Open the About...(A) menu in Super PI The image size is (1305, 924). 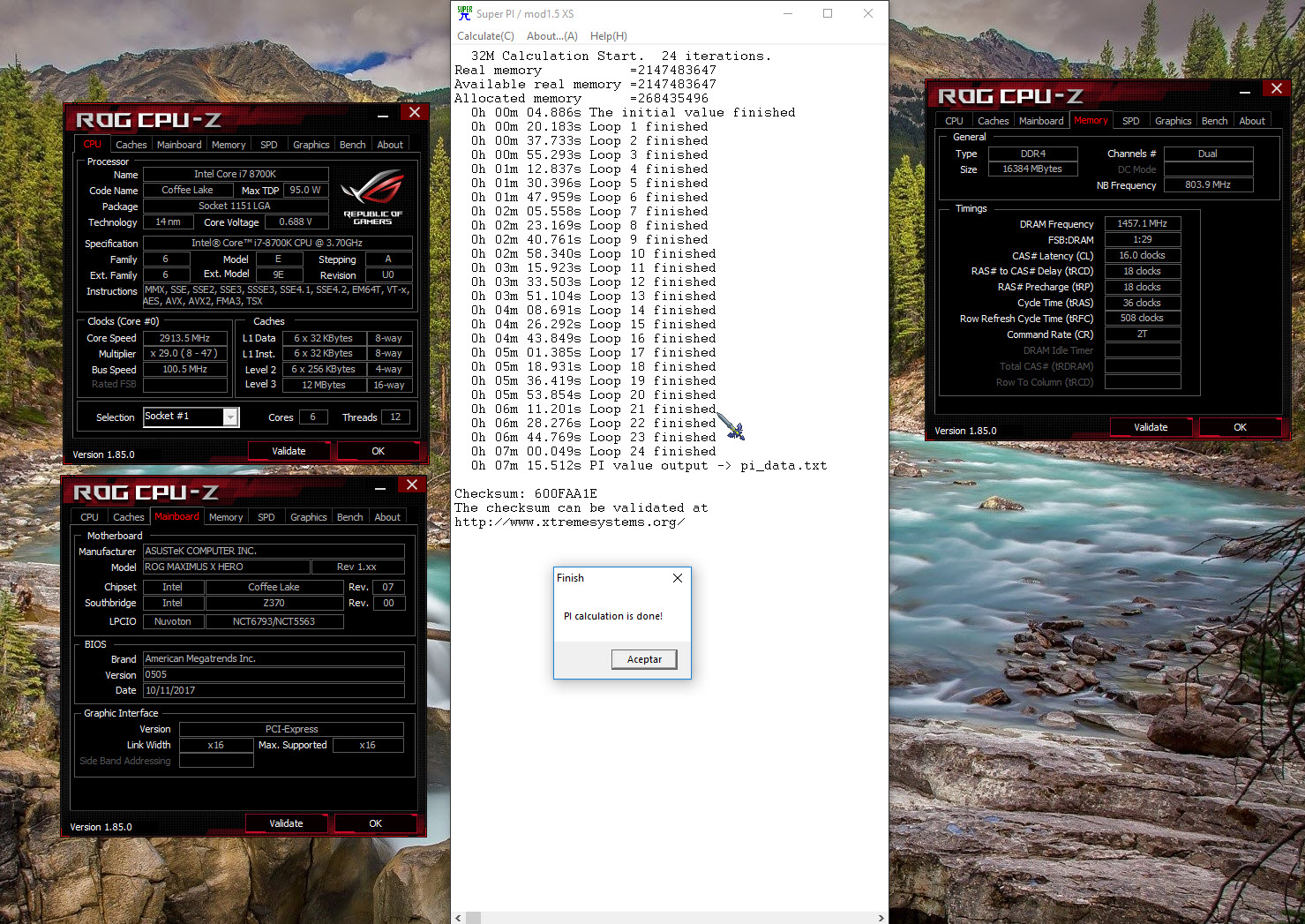coord(552,36)
